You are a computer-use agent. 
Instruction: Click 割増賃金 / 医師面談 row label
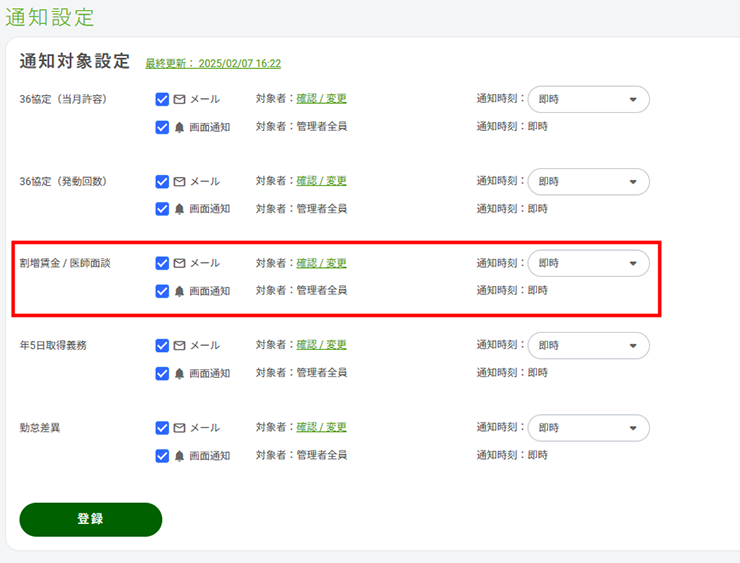point(65,263)
